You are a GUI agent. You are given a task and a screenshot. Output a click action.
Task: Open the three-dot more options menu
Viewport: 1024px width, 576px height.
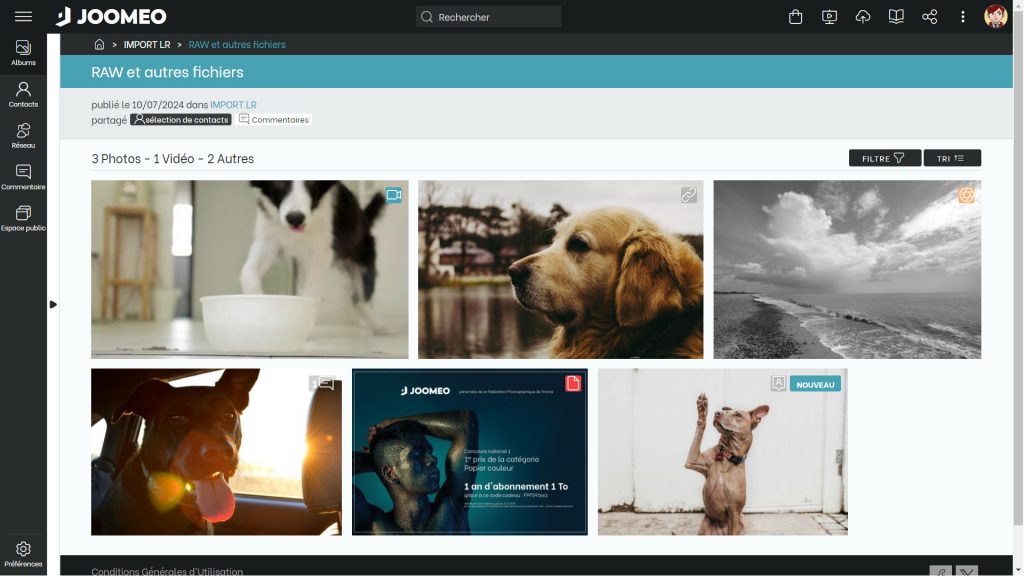(963, 17)
